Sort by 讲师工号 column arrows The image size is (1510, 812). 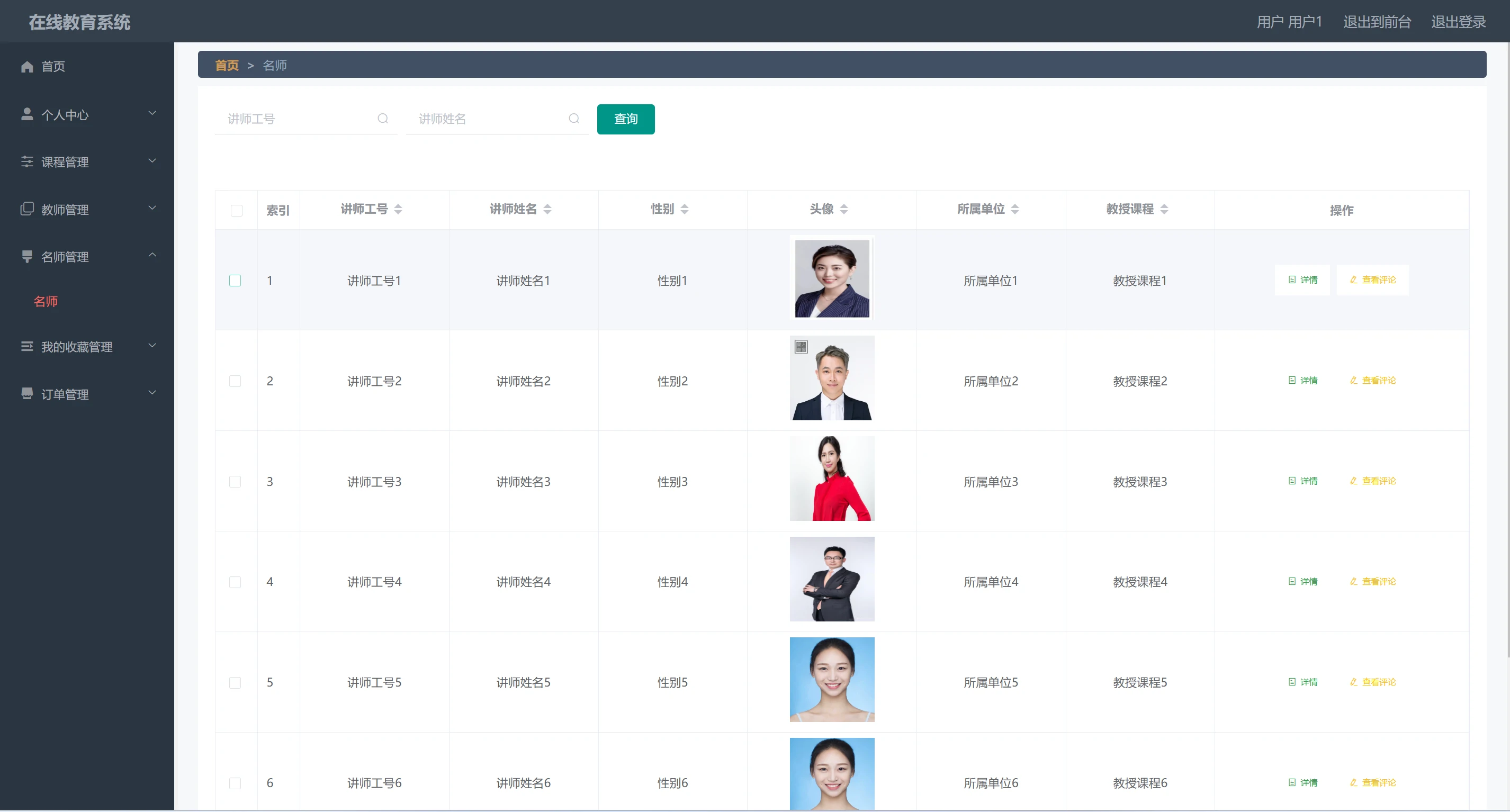398,209
